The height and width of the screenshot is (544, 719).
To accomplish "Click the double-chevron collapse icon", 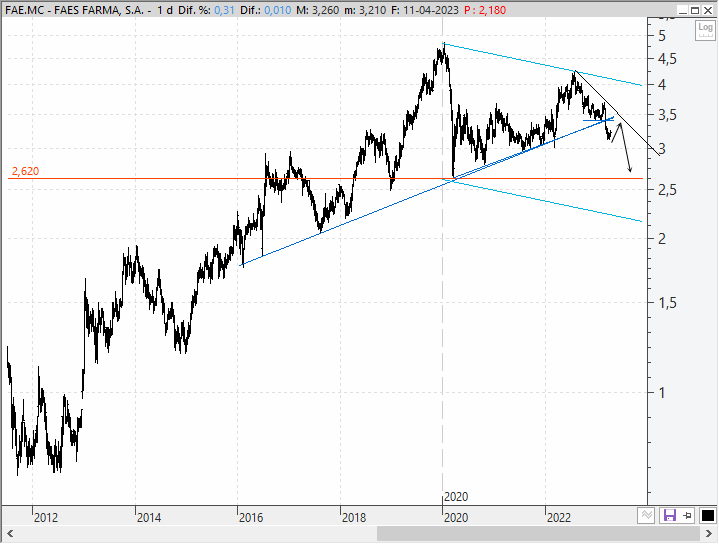I will tap(647, 515).
